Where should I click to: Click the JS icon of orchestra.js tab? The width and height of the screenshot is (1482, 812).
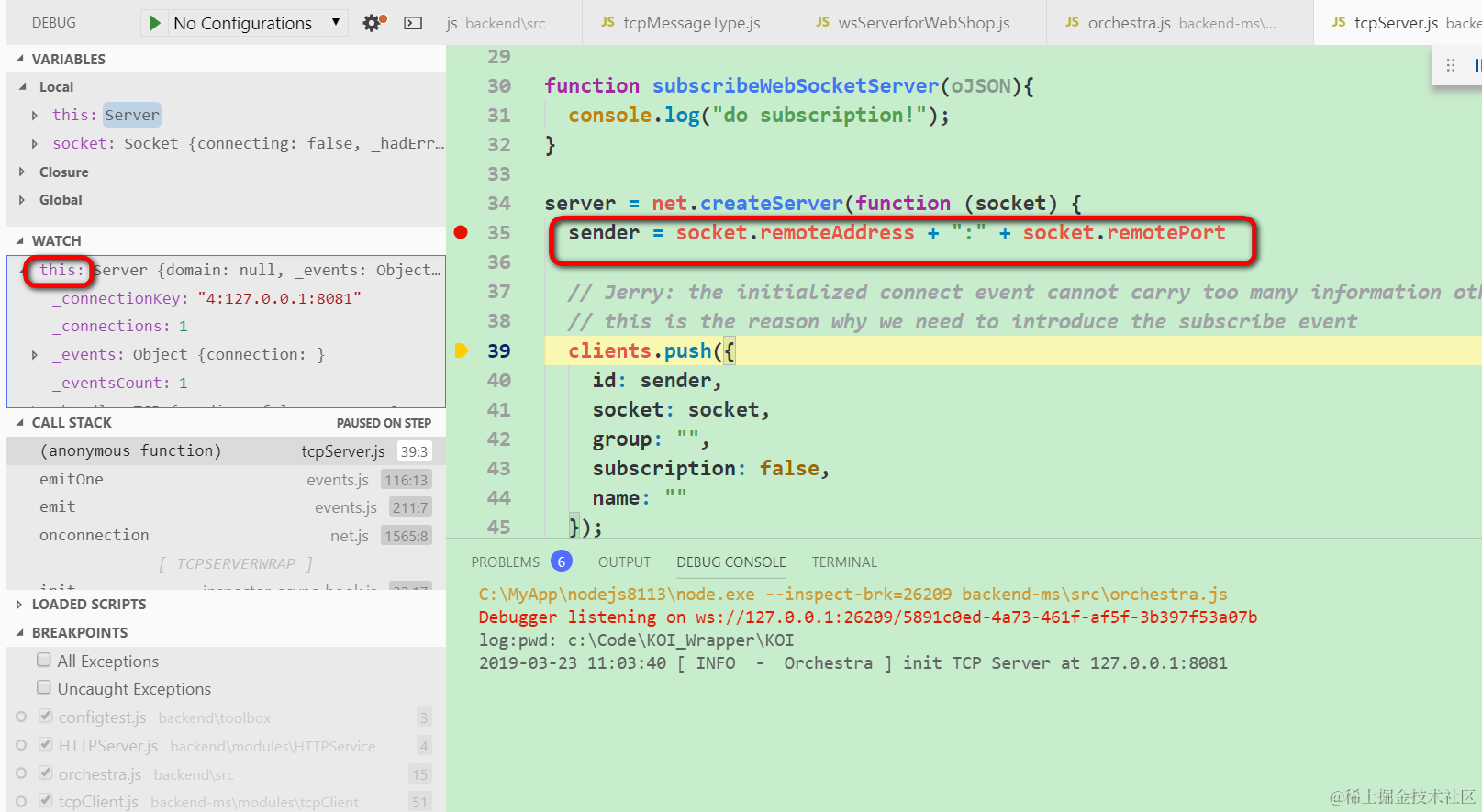click(1072, 22)
